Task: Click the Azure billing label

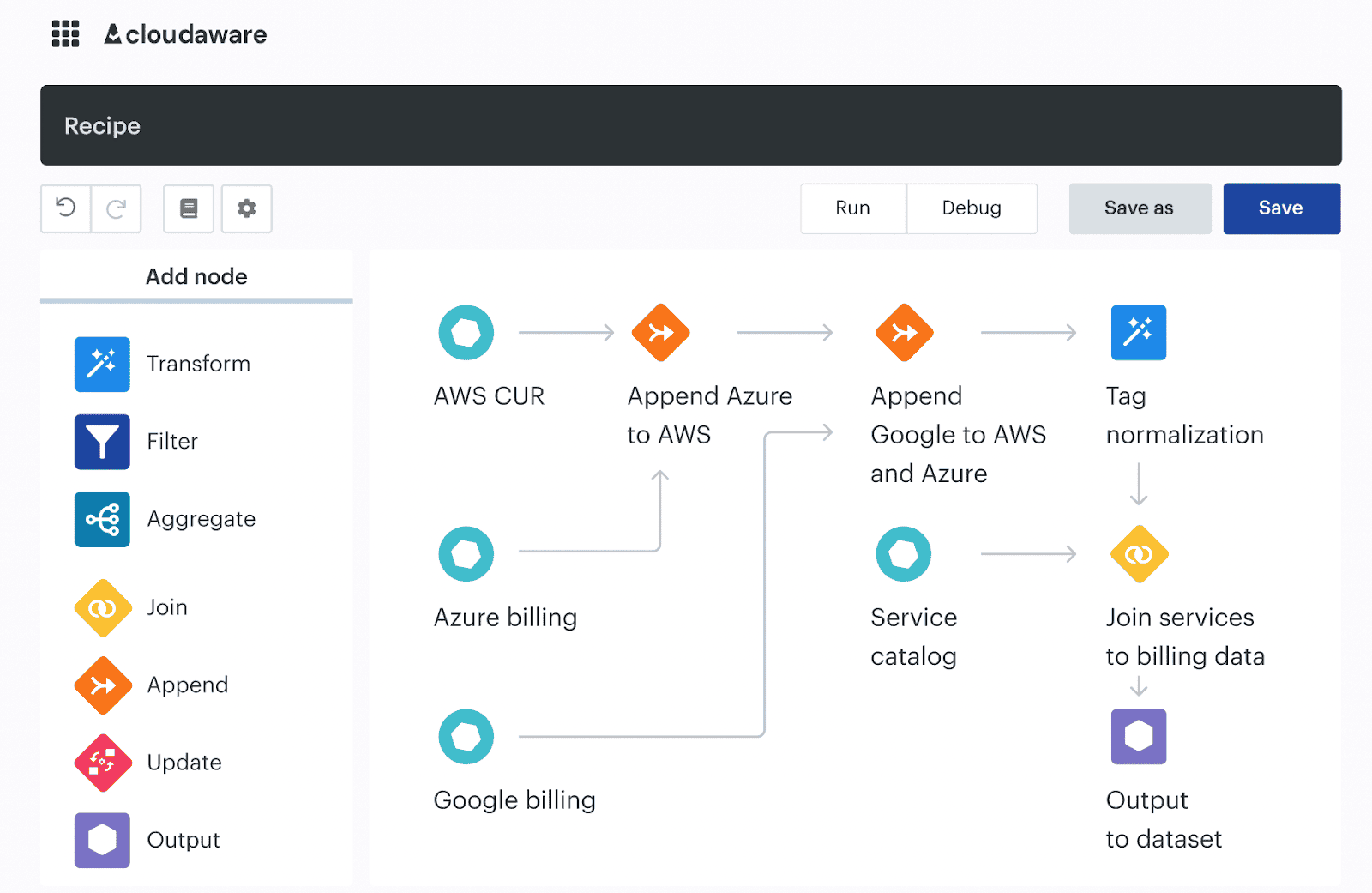Action: 506,618
